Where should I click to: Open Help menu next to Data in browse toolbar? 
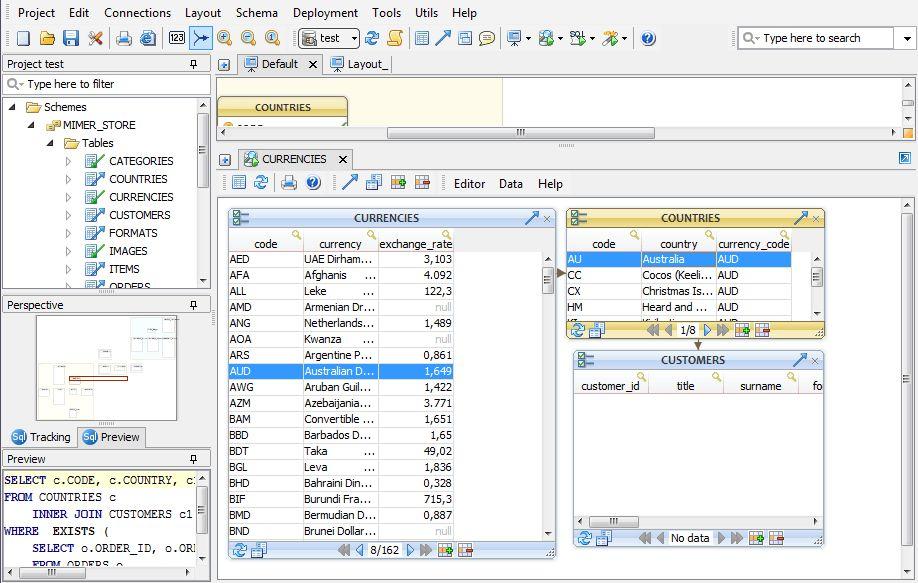point(550,183)
